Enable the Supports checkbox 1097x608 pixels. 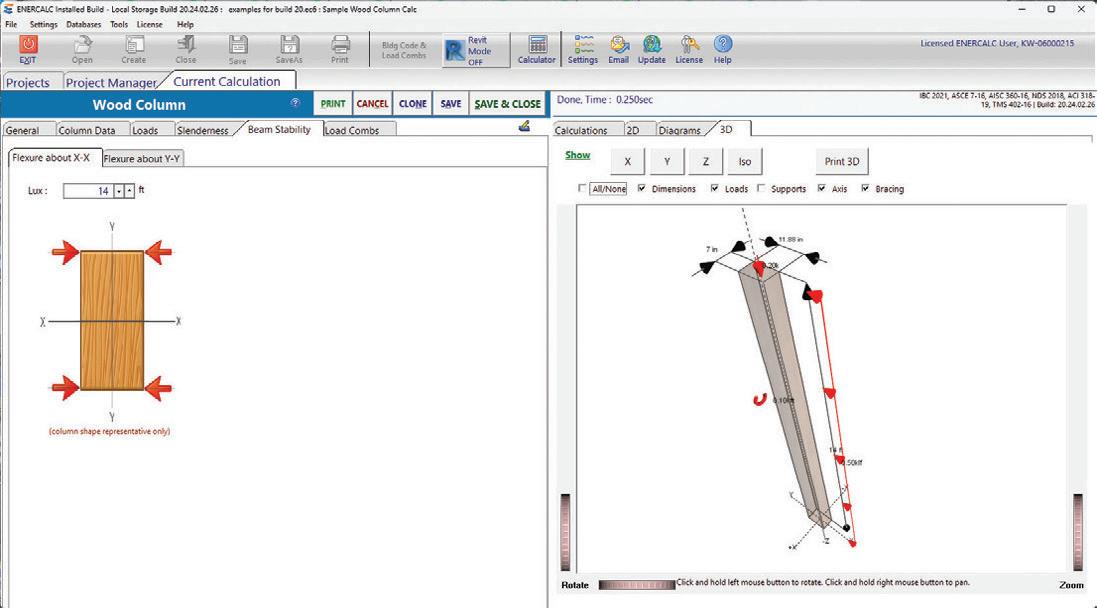coord(761,188)
